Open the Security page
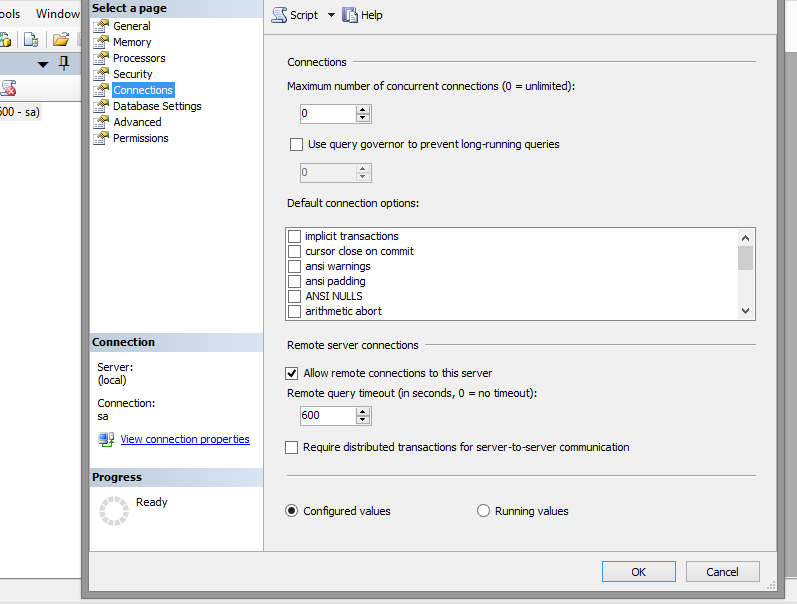Screen dimensions: 797x604 click(x=132, y=74)
